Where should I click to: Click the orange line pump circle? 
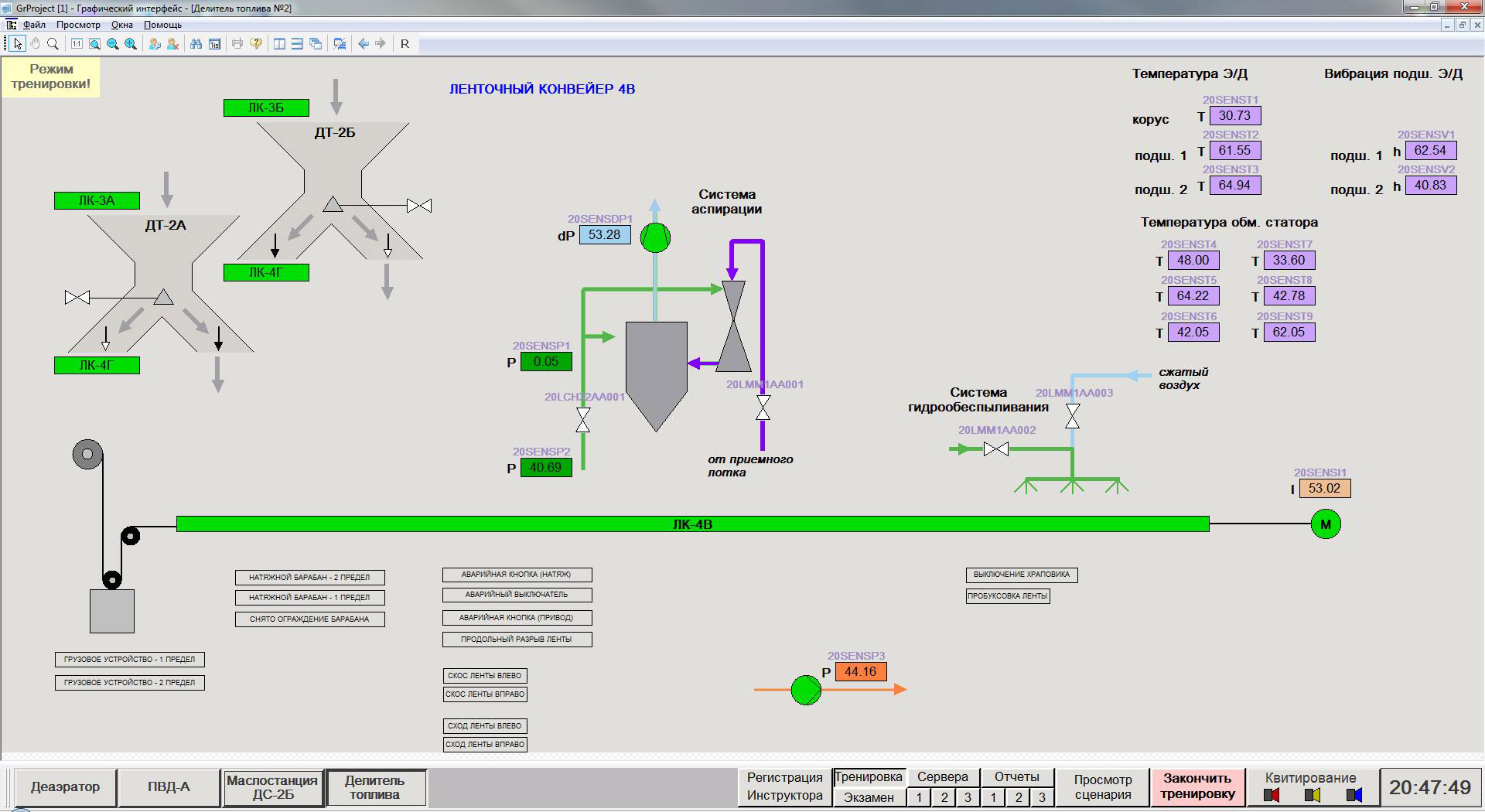click(806, 690)
